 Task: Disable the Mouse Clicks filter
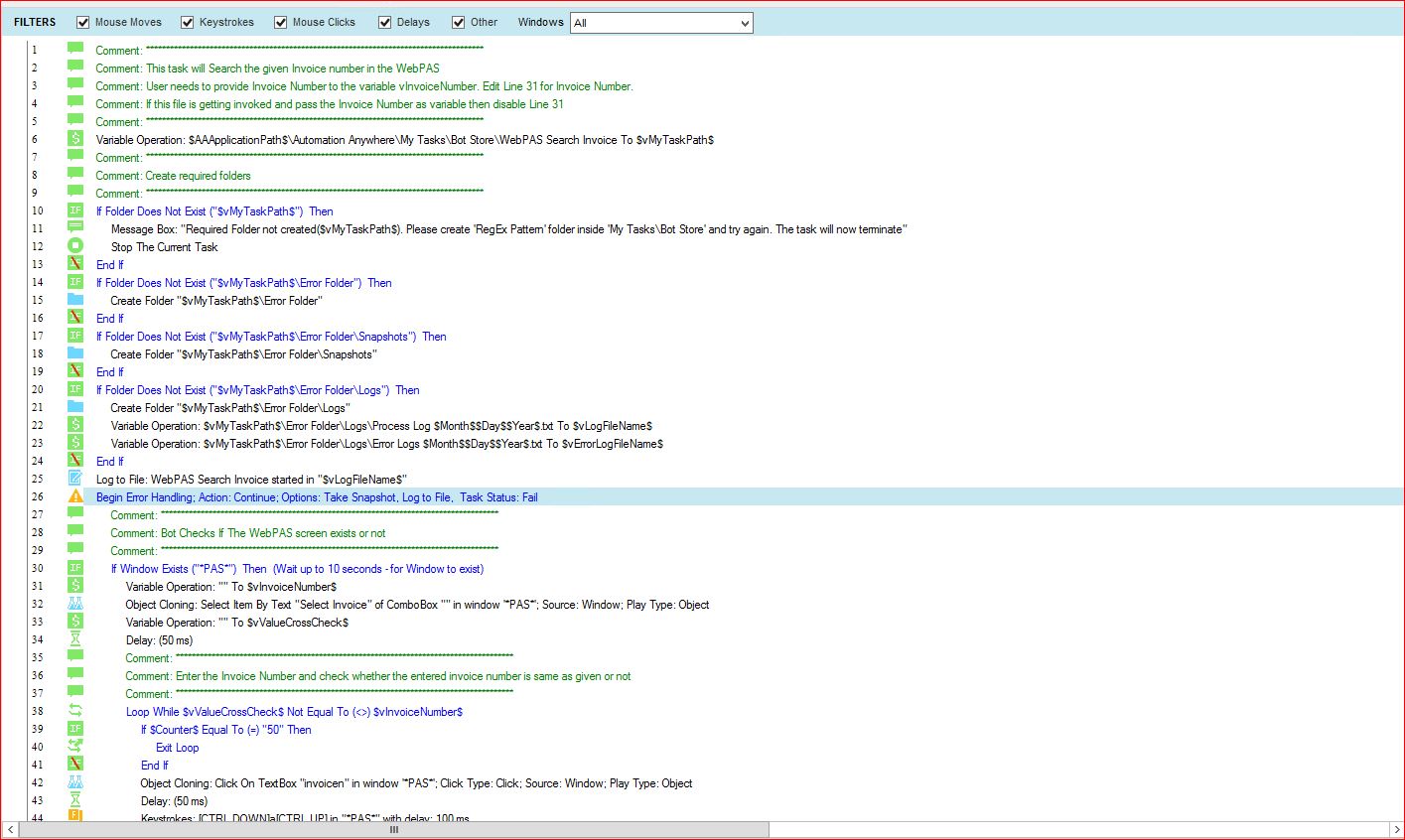[281, 22]
